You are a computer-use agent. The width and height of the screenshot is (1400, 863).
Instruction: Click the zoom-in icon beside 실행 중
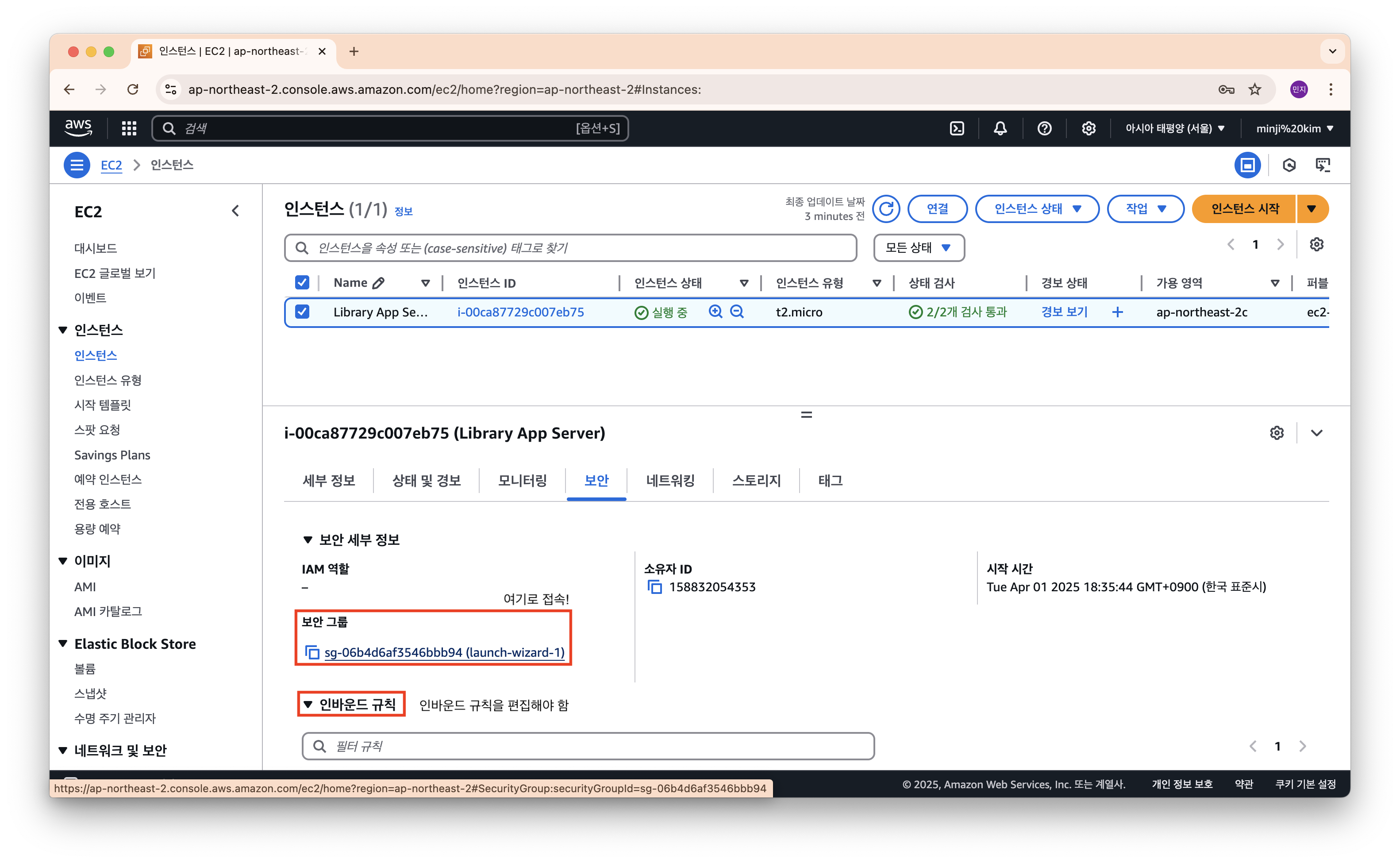715,312
